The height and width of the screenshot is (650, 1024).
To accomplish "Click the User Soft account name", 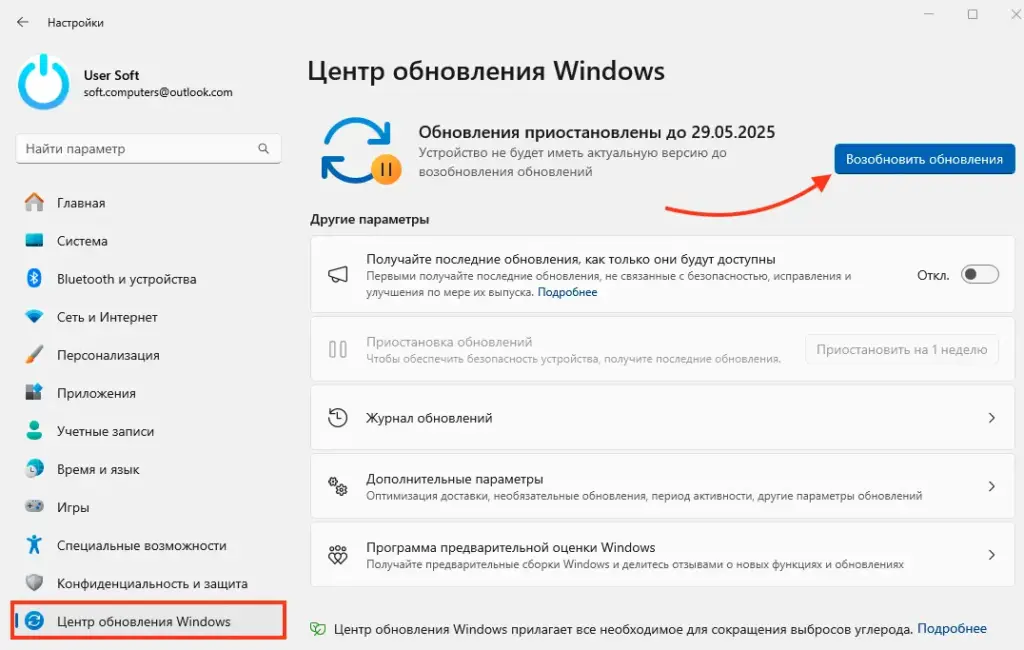I will point(111,75).
